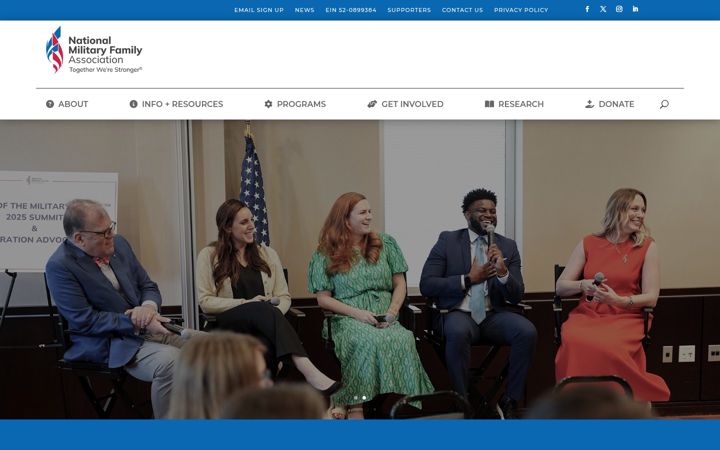This screenshot has height=450, width=720.
Task: Click the info icon beside Info + Resources
Action: pos(134,104)
